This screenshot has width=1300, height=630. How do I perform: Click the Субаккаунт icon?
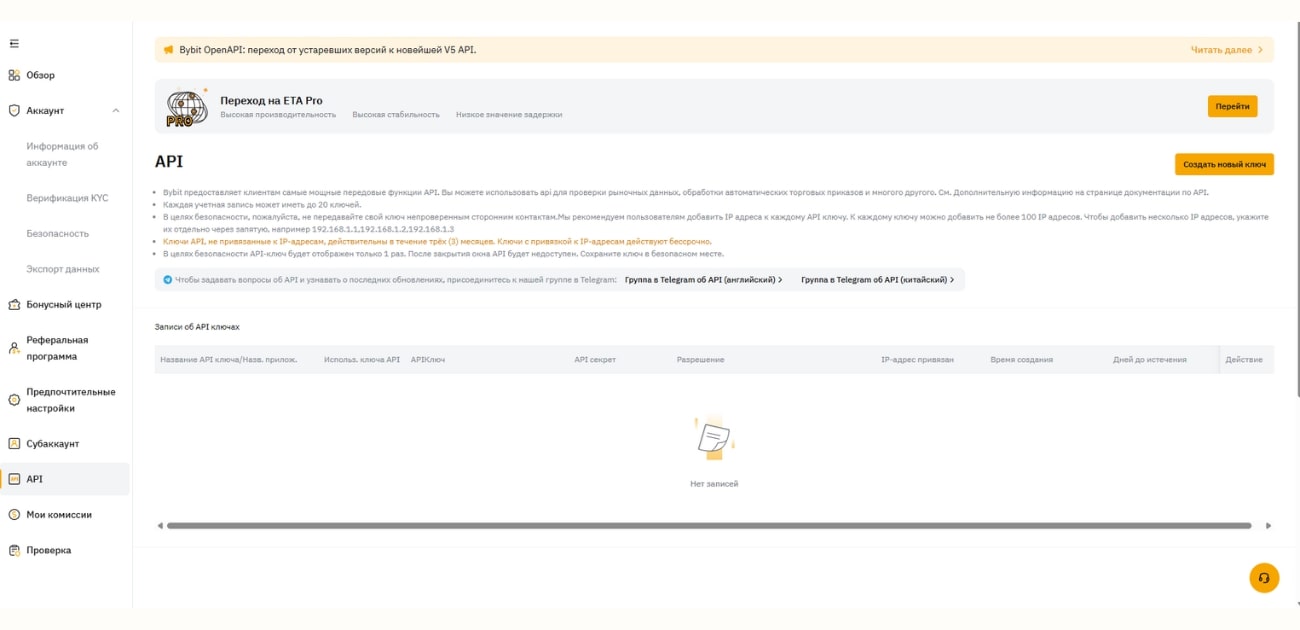(x=14, y=443)
